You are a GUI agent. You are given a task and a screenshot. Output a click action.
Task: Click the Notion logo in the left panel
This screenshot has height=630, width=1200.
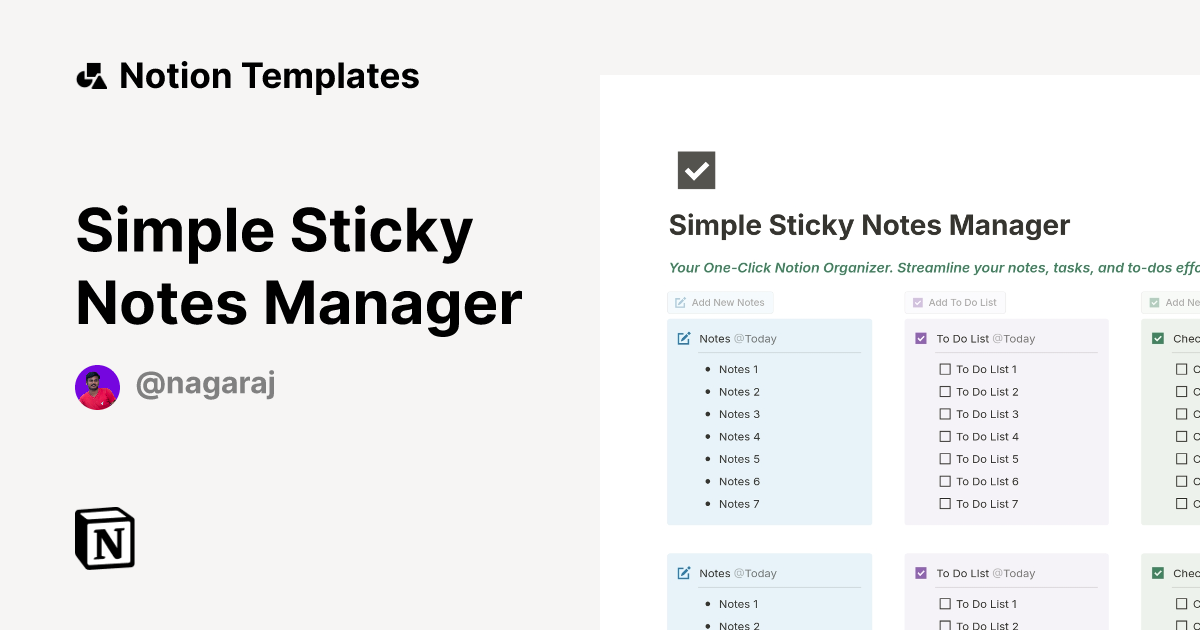click(104, 538)
